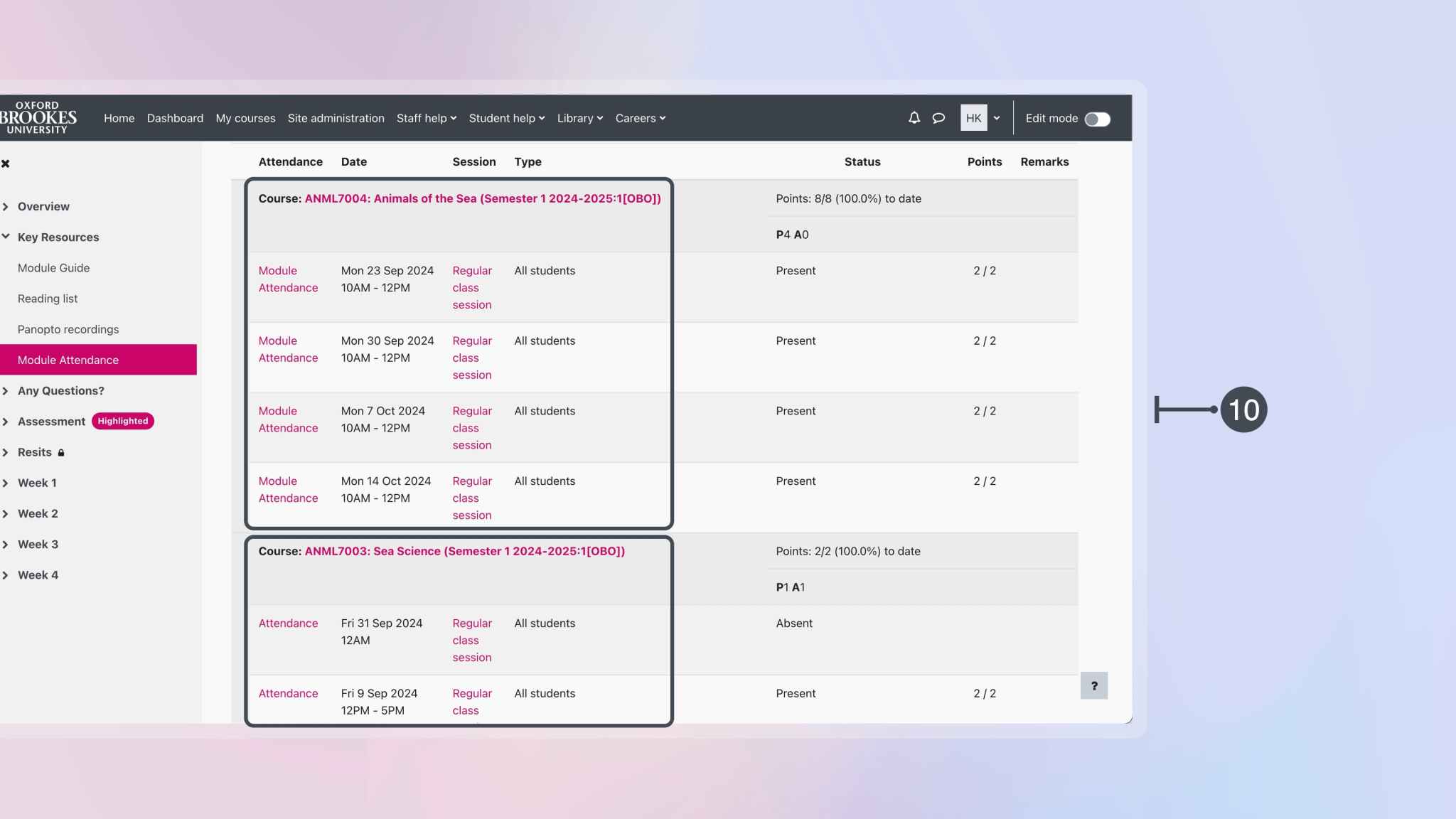
Task: Navigate to Dashboard in the top menu
Action: click(x=175, y=118)
